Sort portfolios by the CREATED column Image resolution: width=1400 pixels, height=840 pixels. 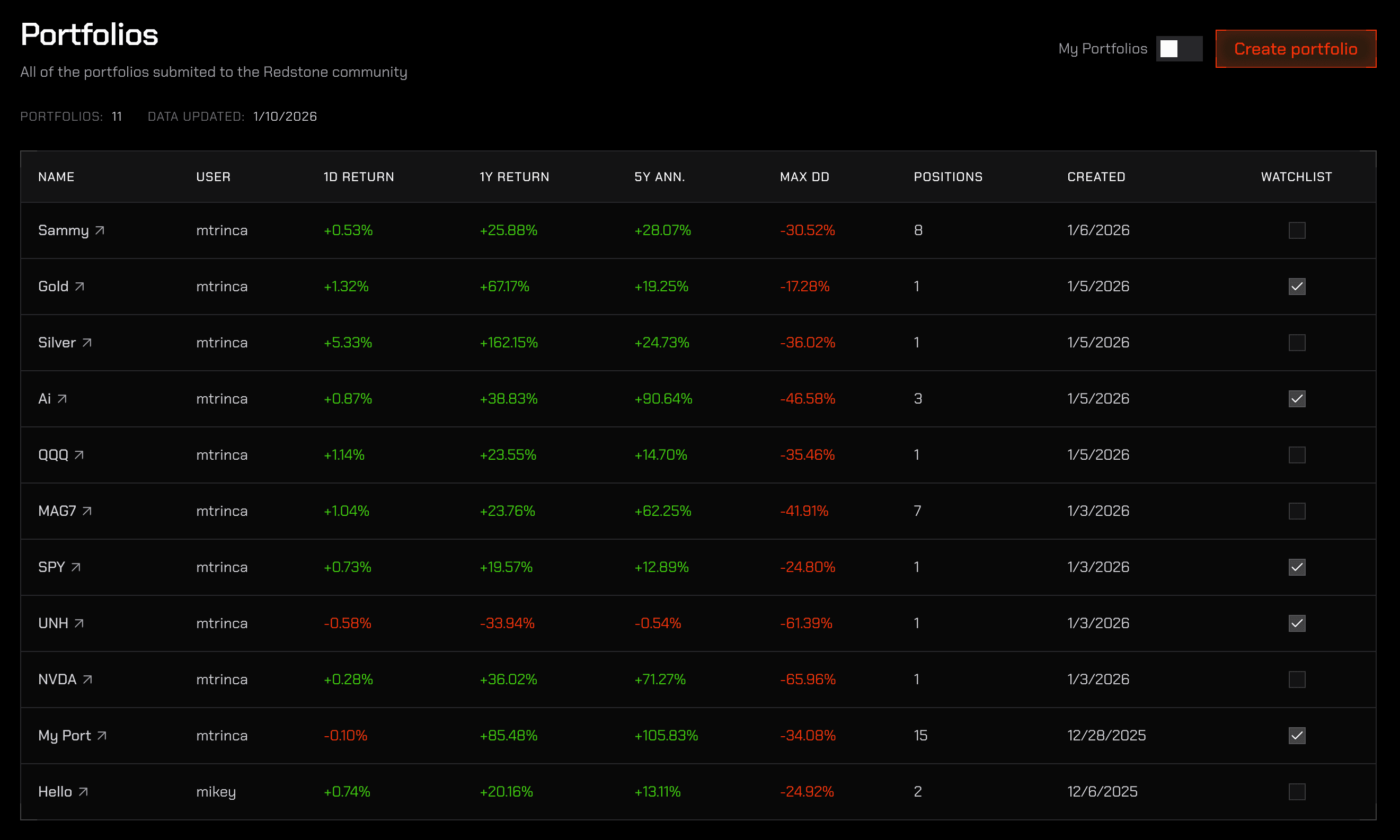(1096, 176)
